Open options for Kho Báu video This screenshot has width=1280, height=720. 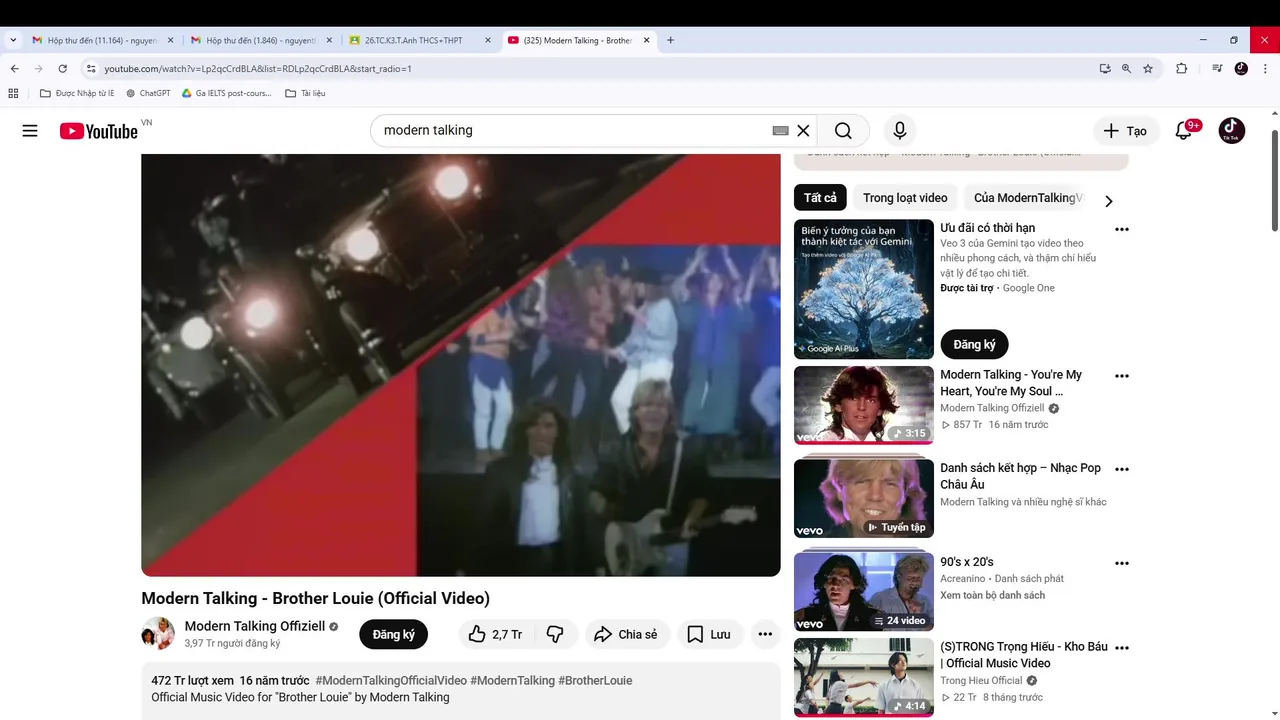pyautogui.click(x=1122, y=648)
